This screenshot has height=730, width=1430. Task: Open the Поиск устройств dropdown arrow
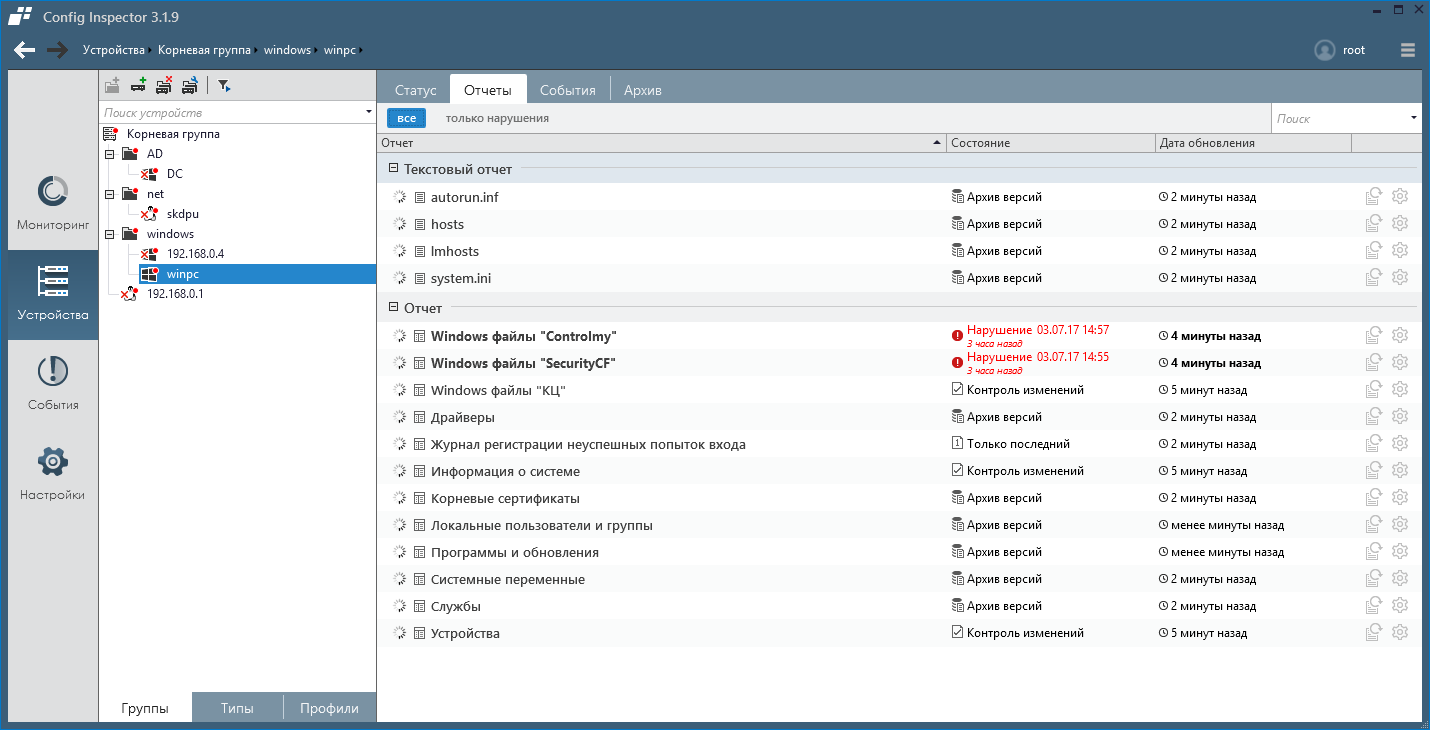coord(369,112)
